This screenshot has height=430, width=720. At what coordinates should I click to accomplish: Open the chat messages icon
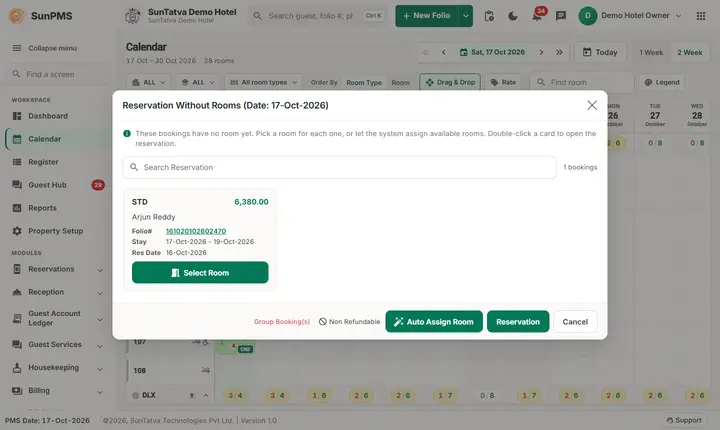[x=561, y=16]
